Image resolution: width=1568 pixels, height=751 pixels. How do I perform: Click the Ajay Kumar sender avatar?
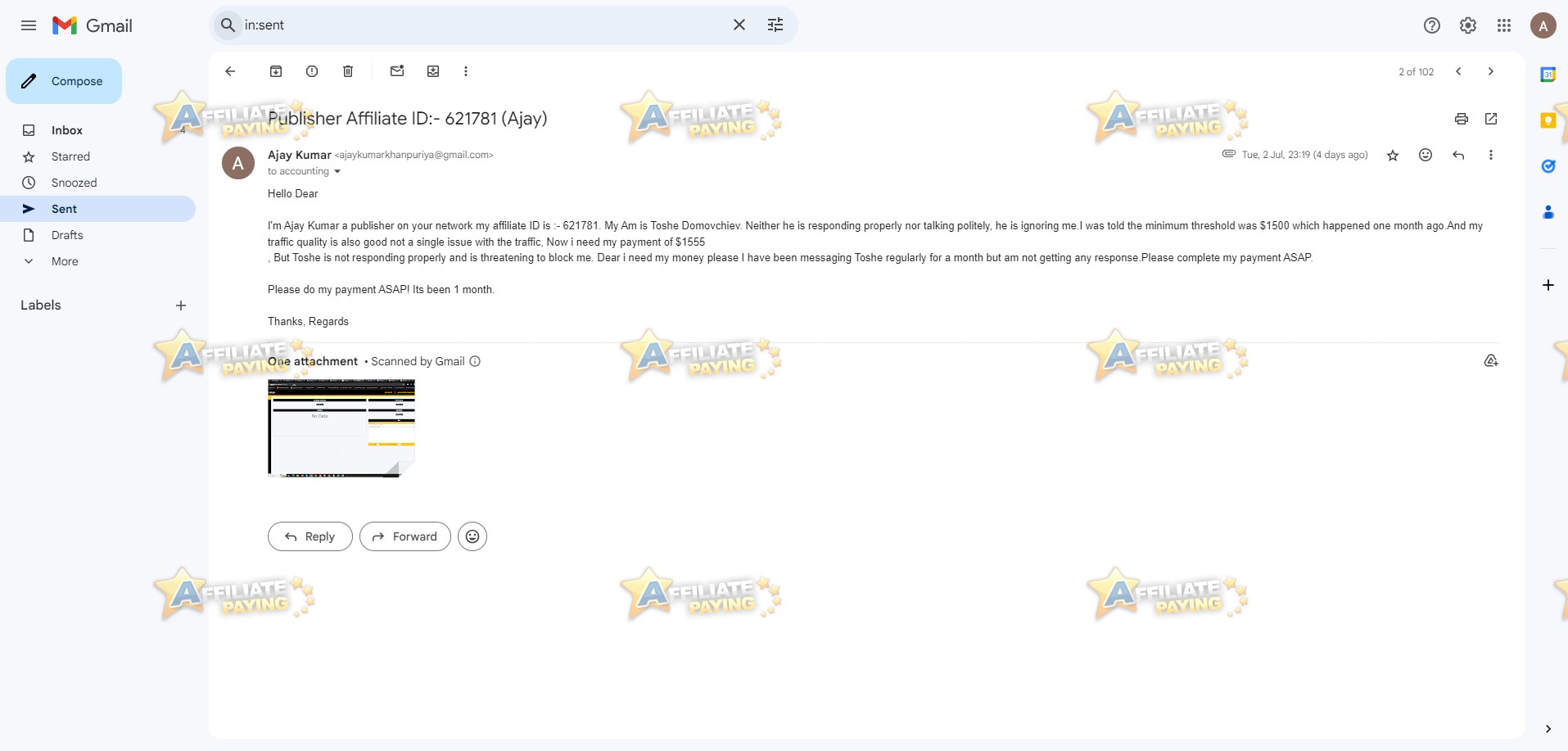click(238, 163)
